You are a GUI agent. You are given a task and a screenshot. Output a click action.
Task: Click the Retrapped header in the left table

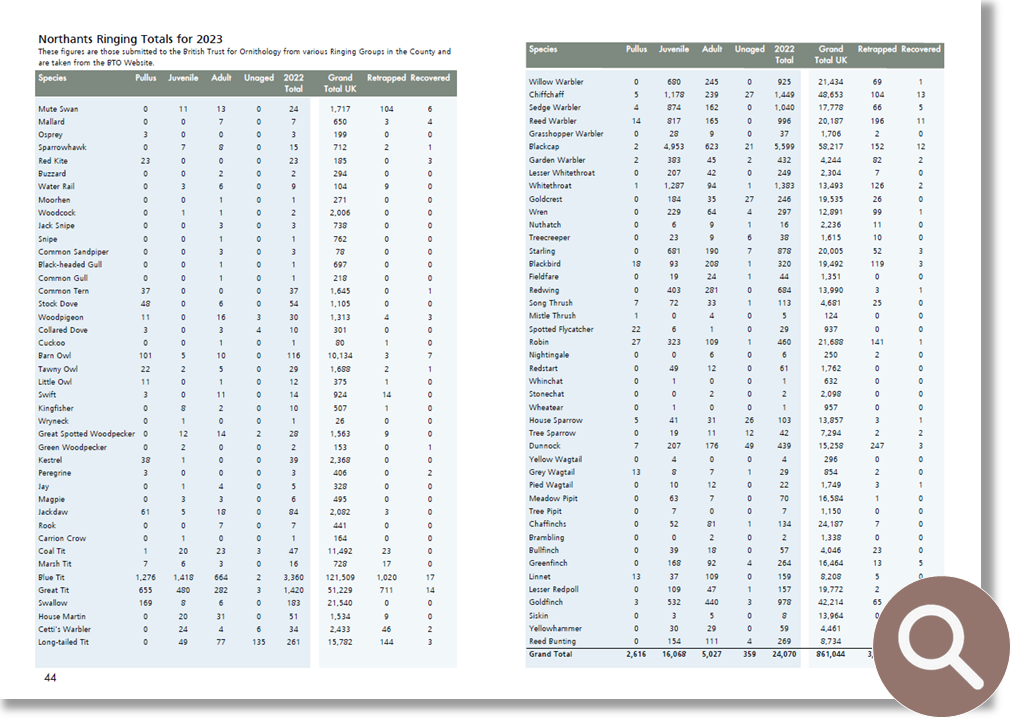(x=387, y=78)
